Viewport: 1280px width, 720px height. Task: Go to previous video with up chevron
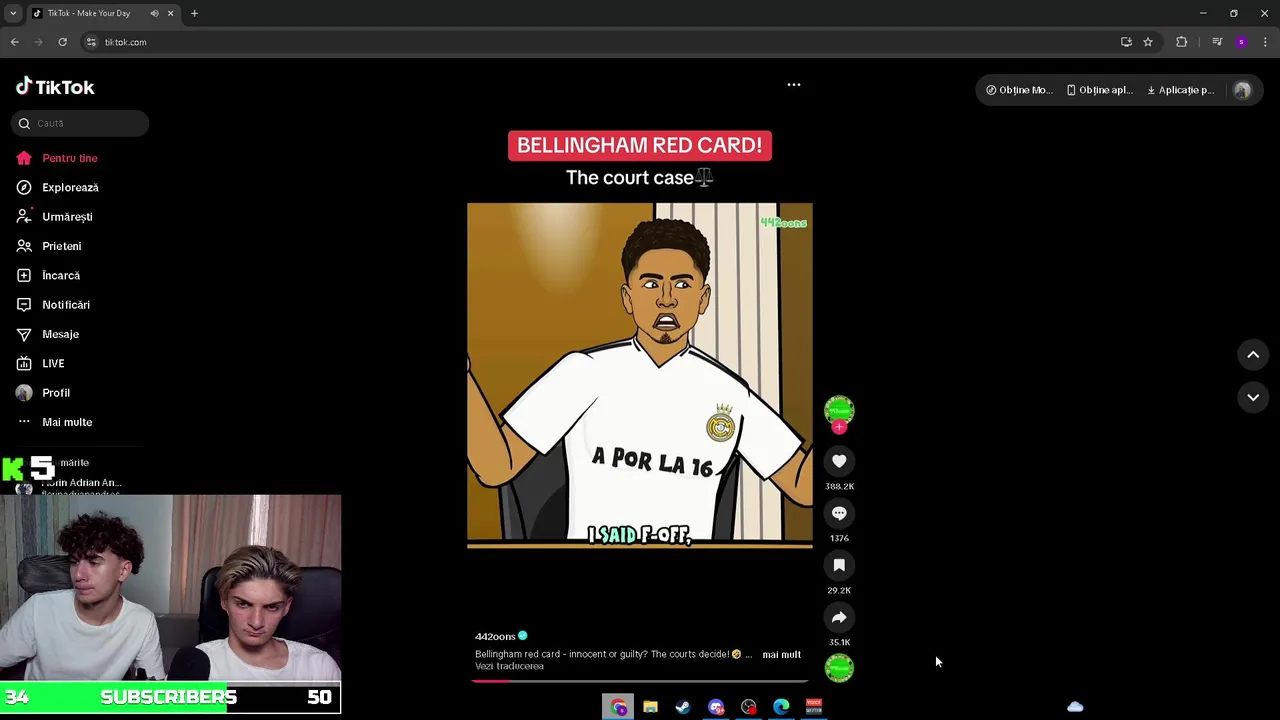click(1253, 355)
